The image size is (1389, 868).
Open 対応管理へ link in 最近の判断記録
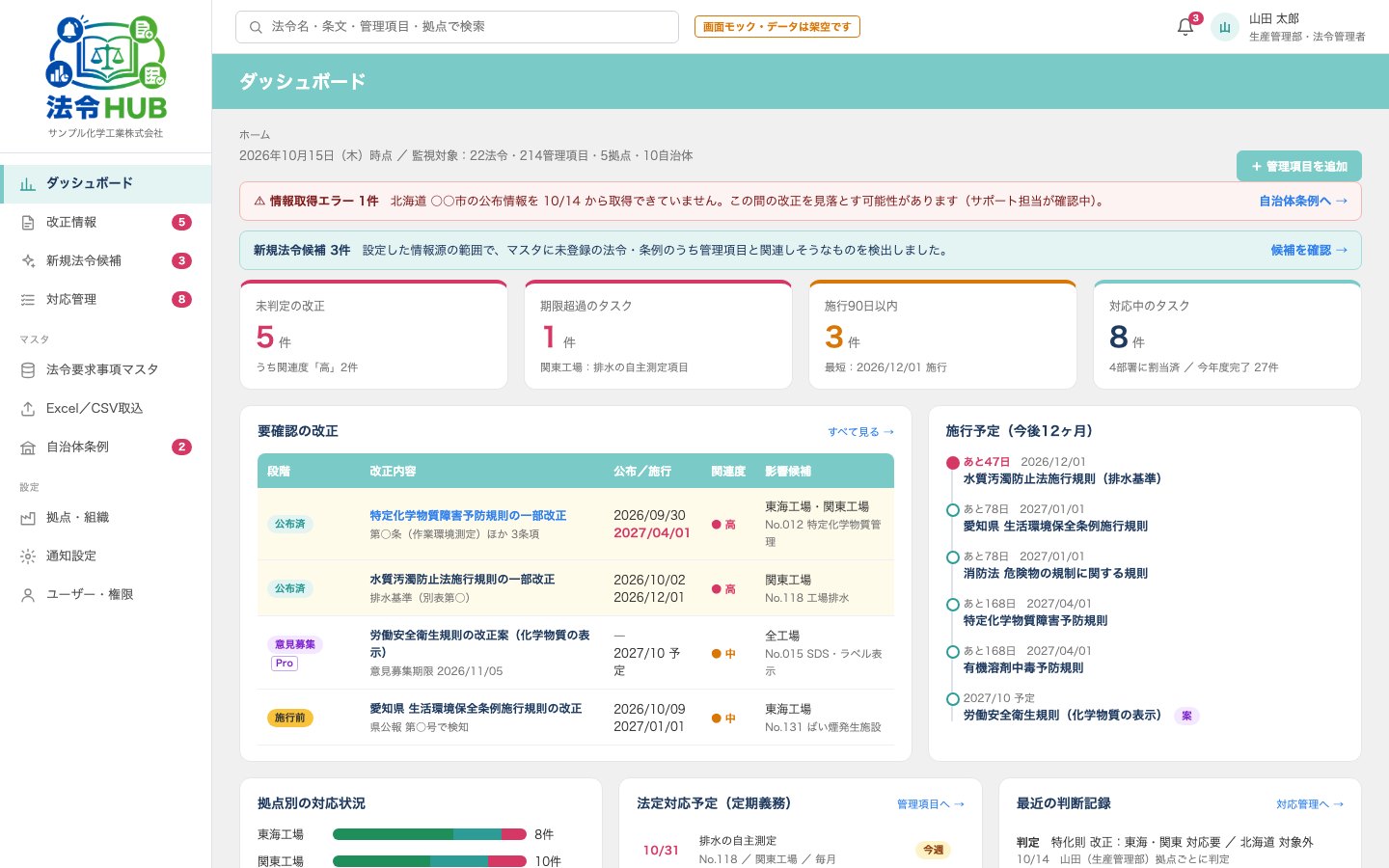[x=1310, y=804]
